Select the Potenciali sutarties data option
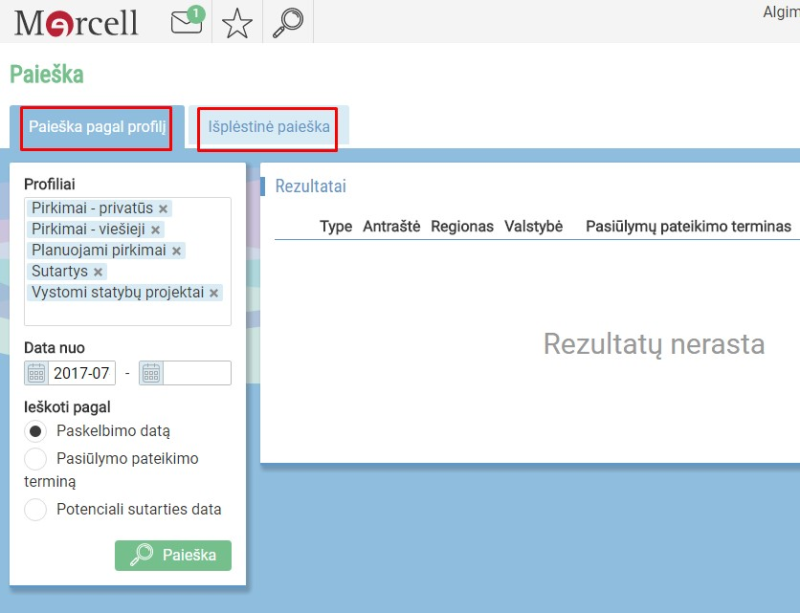Image resolution: width=800 pixels, height=613 pixels. 35,509
